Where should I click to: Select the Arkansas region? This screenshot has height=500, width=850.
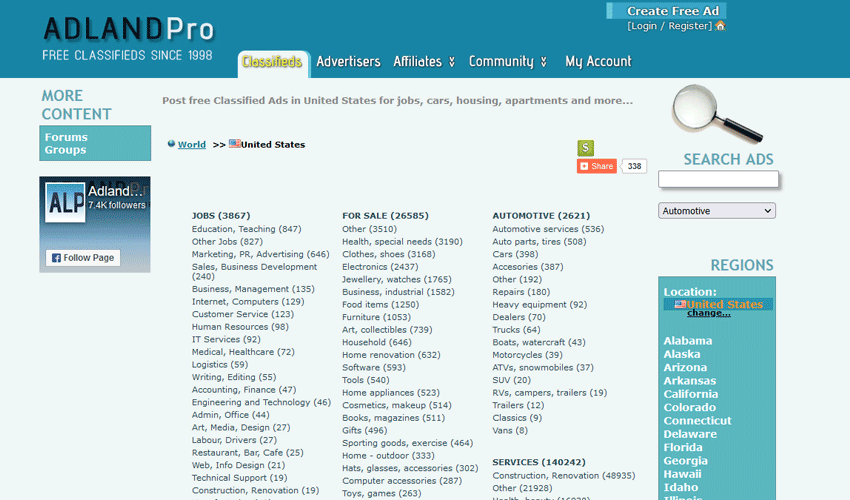coord(690,381)
